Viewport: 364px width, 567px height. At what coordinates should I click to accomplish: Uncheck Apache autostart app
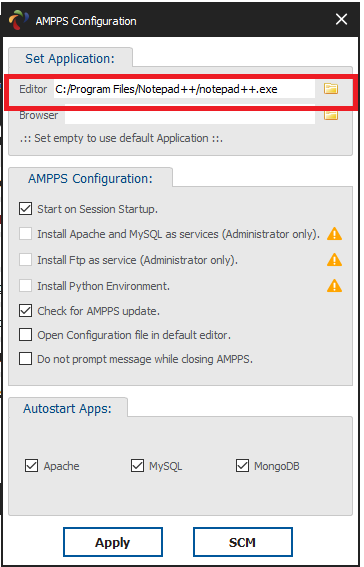click(x=31, y=466)
